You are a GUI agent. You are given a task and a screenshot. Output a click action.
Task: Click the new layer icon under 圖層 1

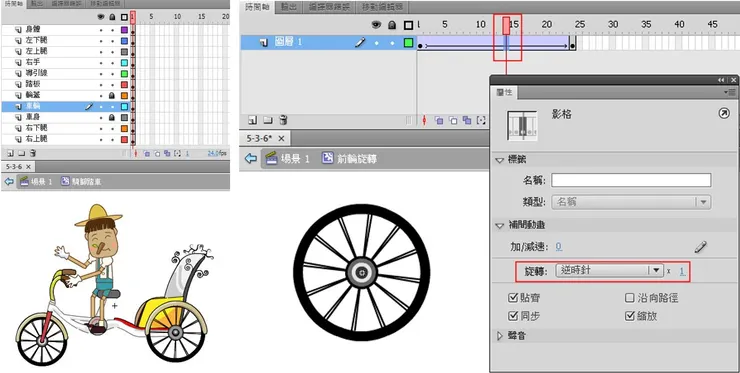click(253, 120)
